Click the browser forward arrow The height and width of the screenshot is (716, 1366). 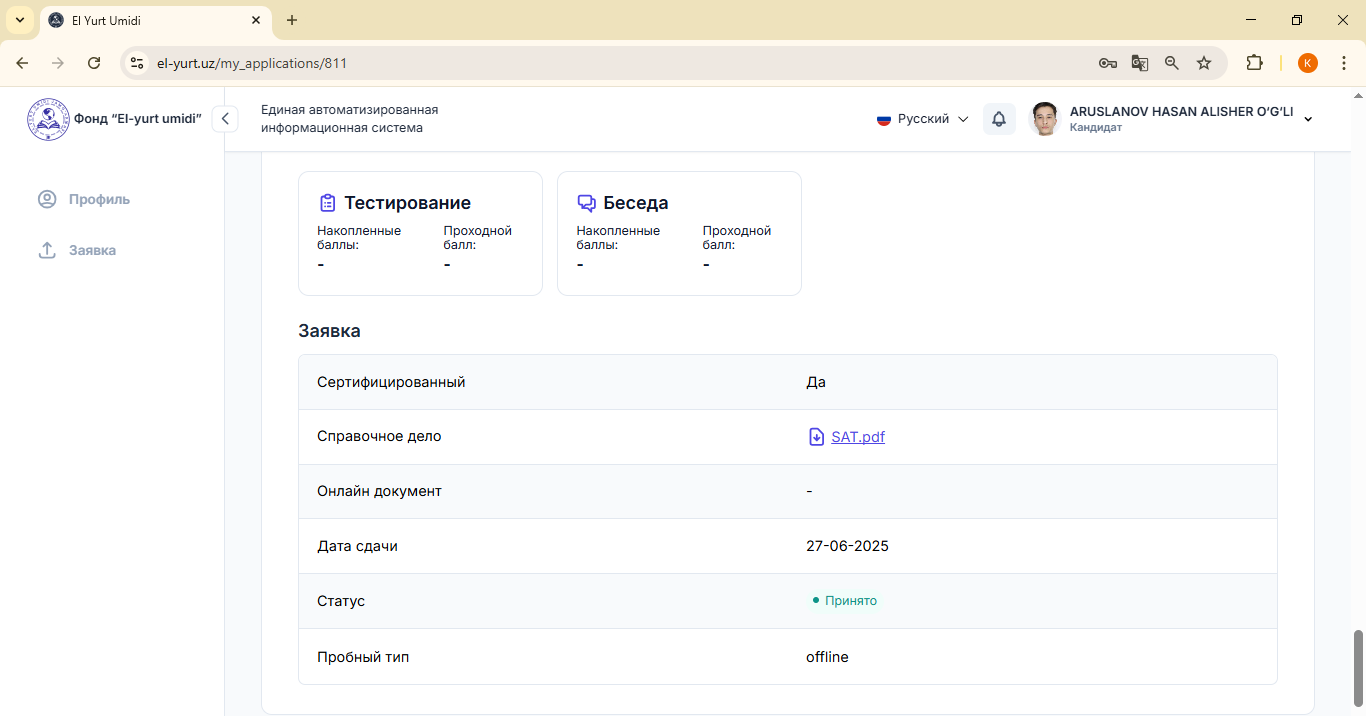tap(58, 63)
